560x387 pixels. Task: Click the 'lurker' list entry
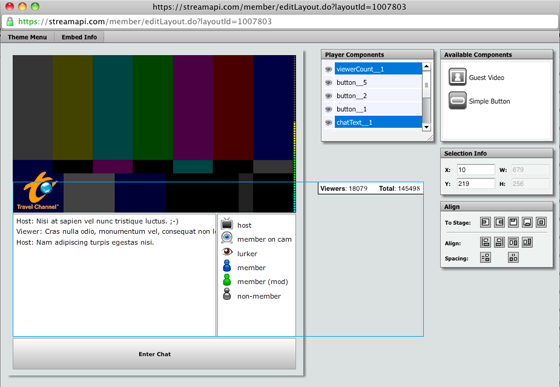[x=239, y=252]
